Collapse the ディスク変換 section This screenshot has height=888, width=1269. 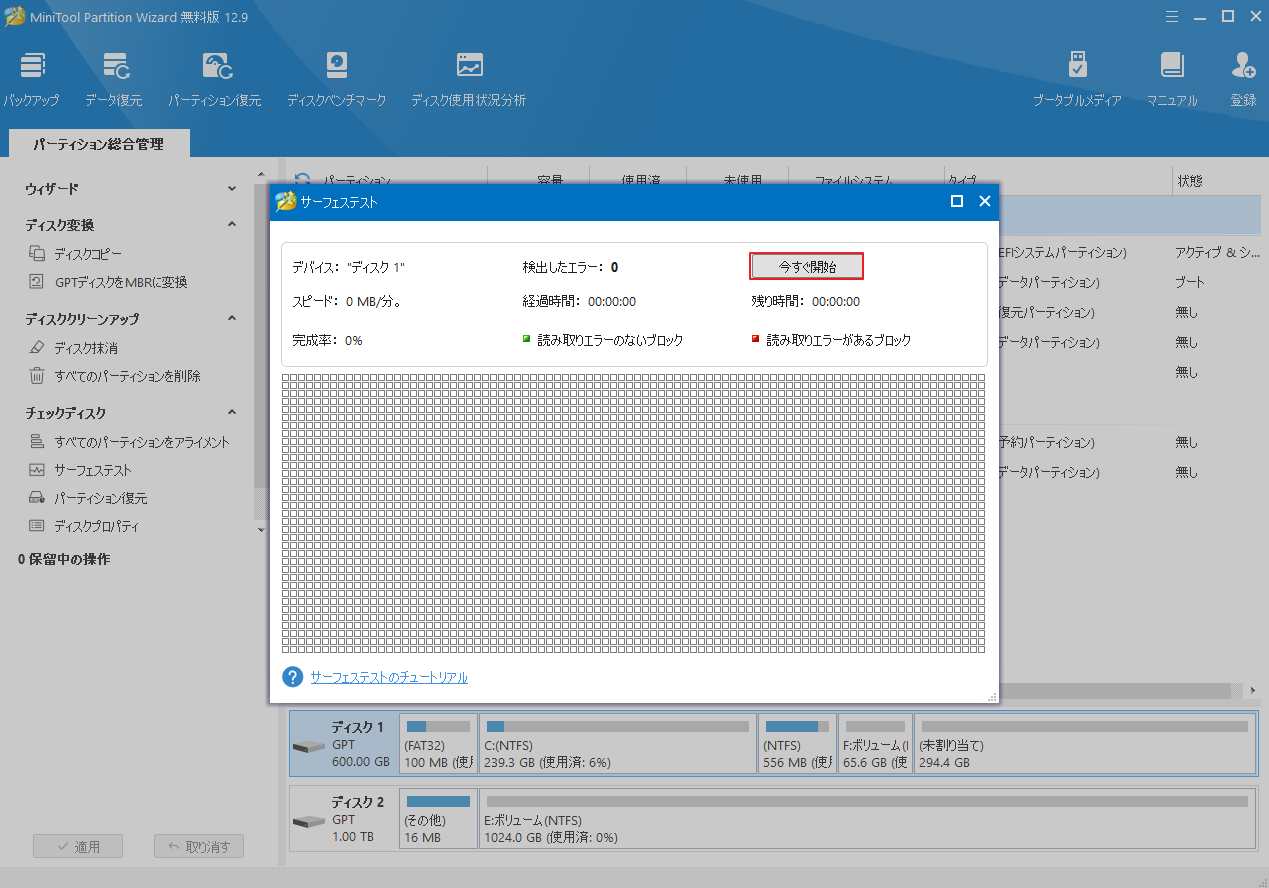click(232, 225)
